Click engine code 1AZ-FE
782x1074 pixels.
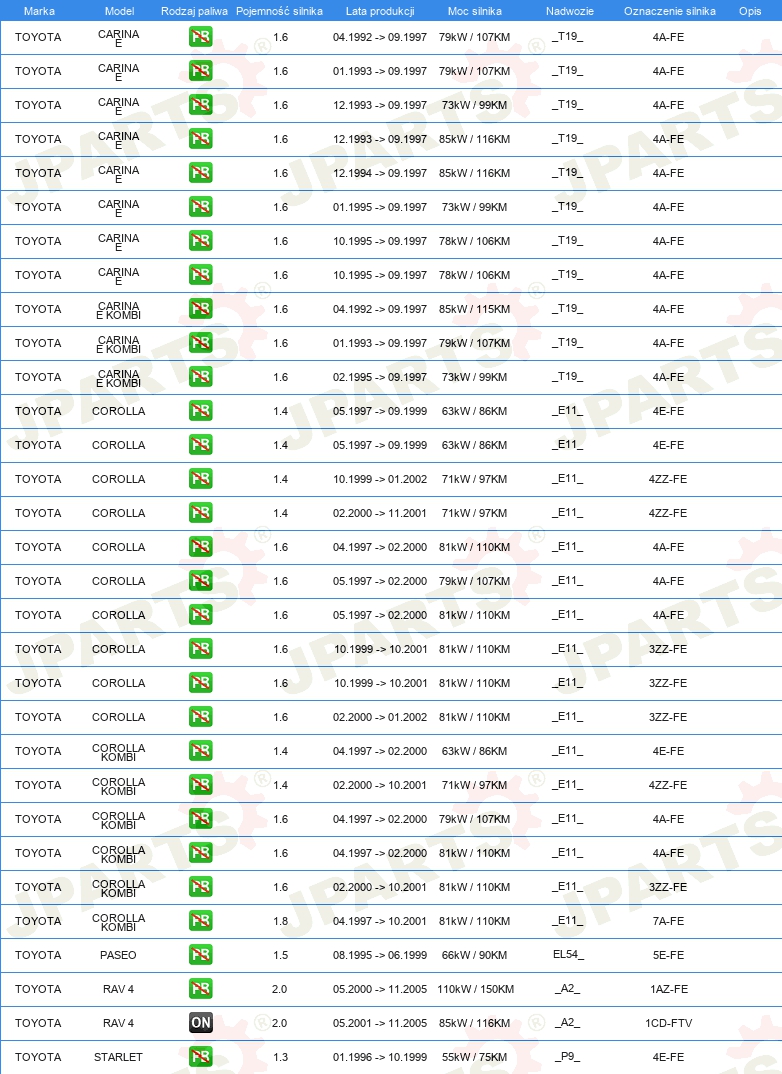[x=669, y=989]
